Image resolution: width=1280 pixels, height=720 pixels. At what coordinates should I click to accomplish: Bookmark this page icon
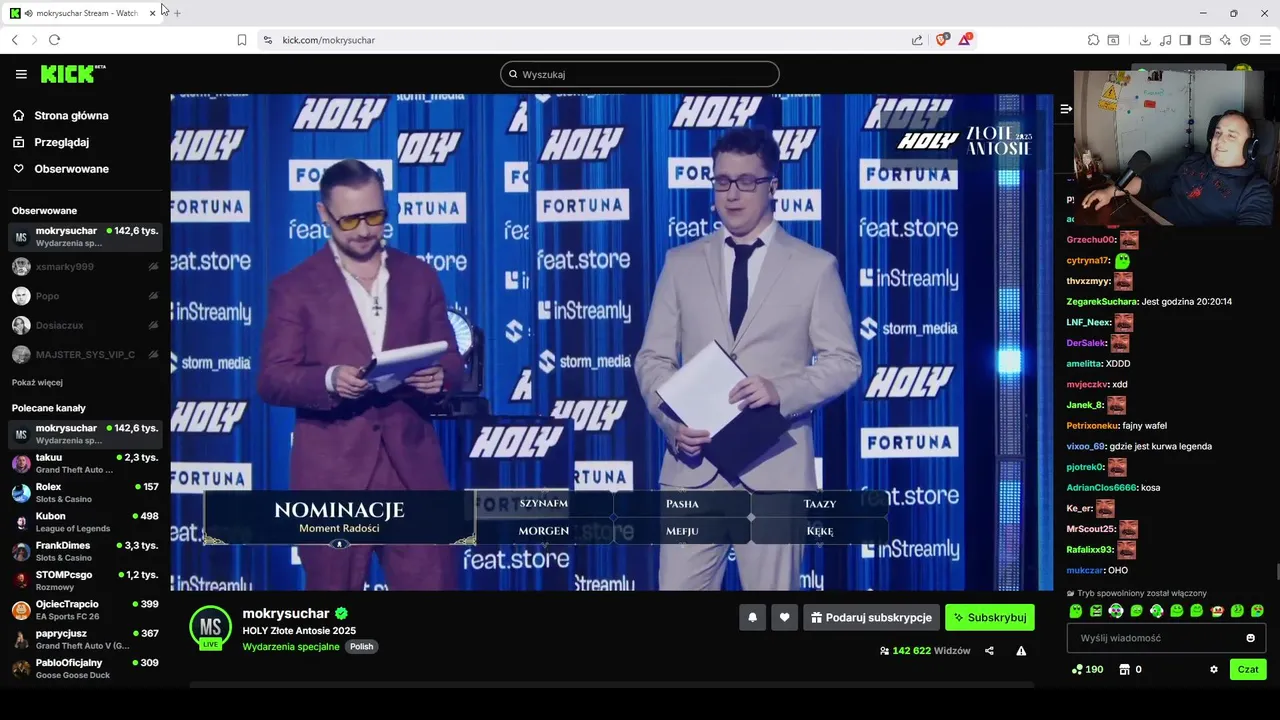(x=242, y=40)
